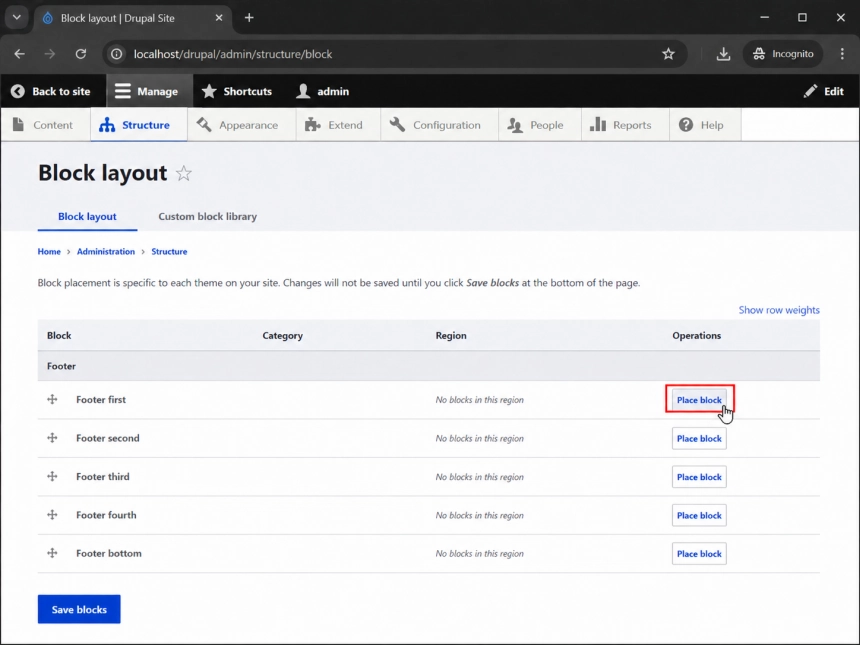This screenshot has width=860, height=645.
Task: Click the Footer section header row
Action: [x=429, y=366]
